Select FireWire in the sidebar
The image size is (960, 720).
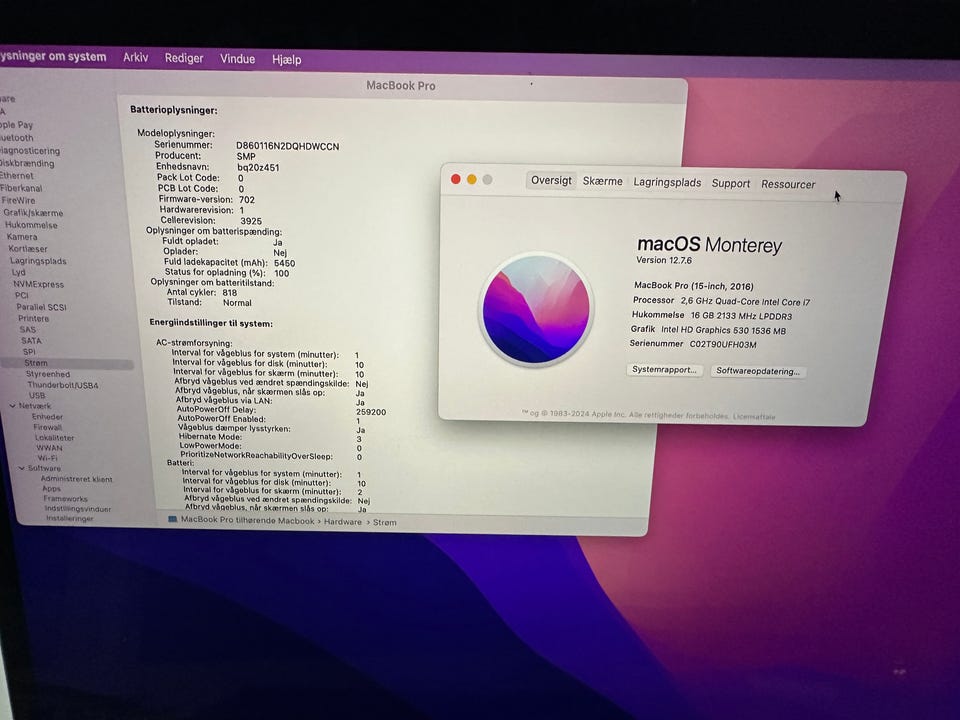pos(18,200)
